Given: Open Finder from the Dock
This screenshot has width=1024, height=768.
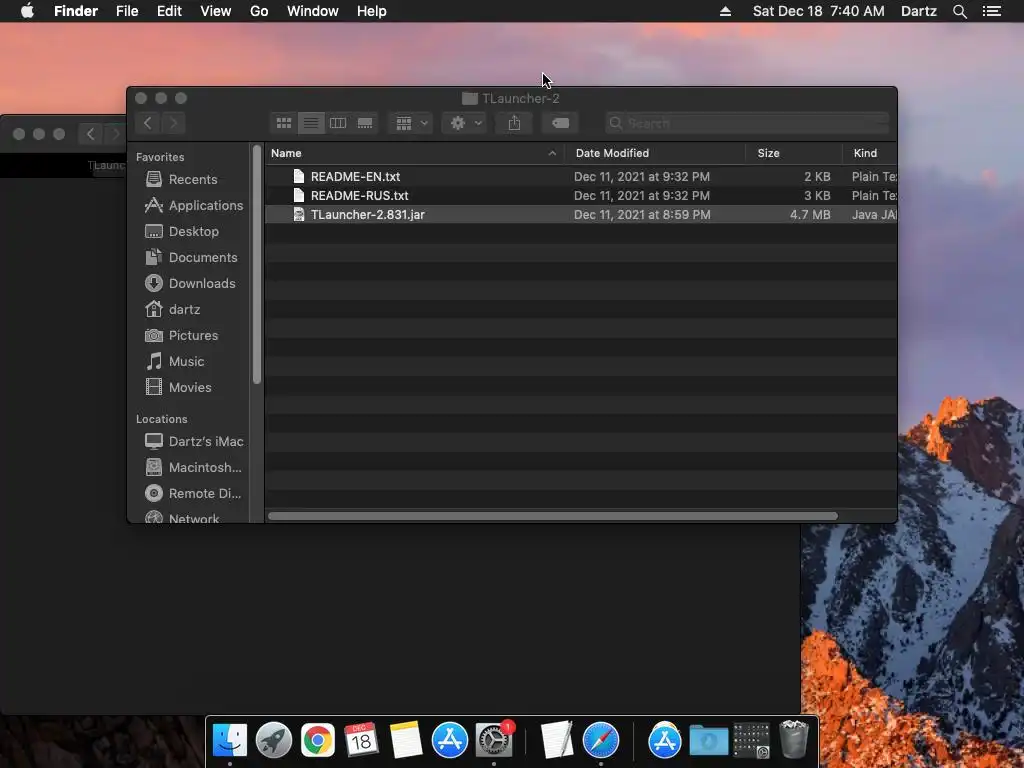Looking at the screenshot, I should click(230, 740).
